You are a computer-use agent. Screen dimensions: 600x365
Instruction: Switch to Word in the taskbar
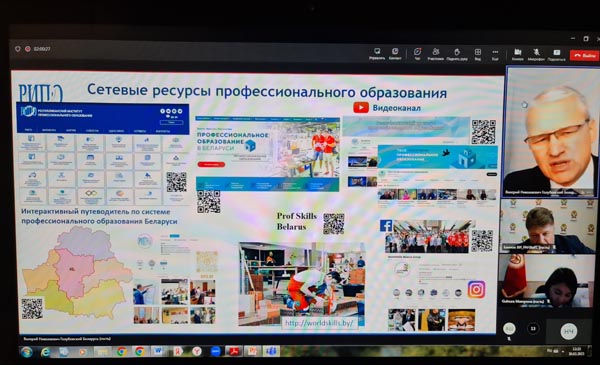(158, 351)
